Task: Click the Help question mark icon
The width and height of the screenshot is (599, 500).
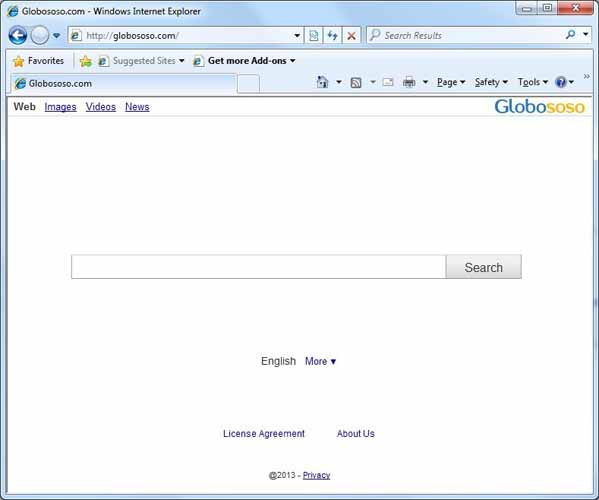Action: 561,82
